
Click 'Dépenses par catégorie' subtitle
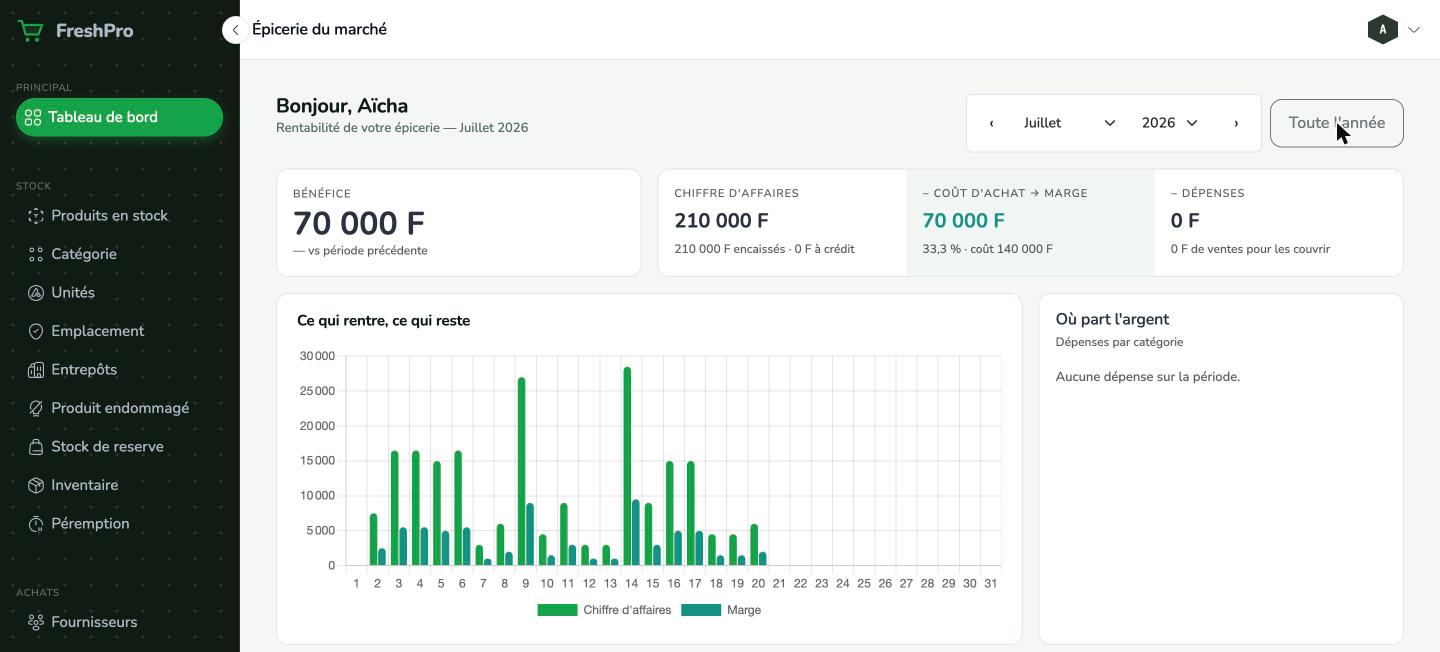(1119, 342)
